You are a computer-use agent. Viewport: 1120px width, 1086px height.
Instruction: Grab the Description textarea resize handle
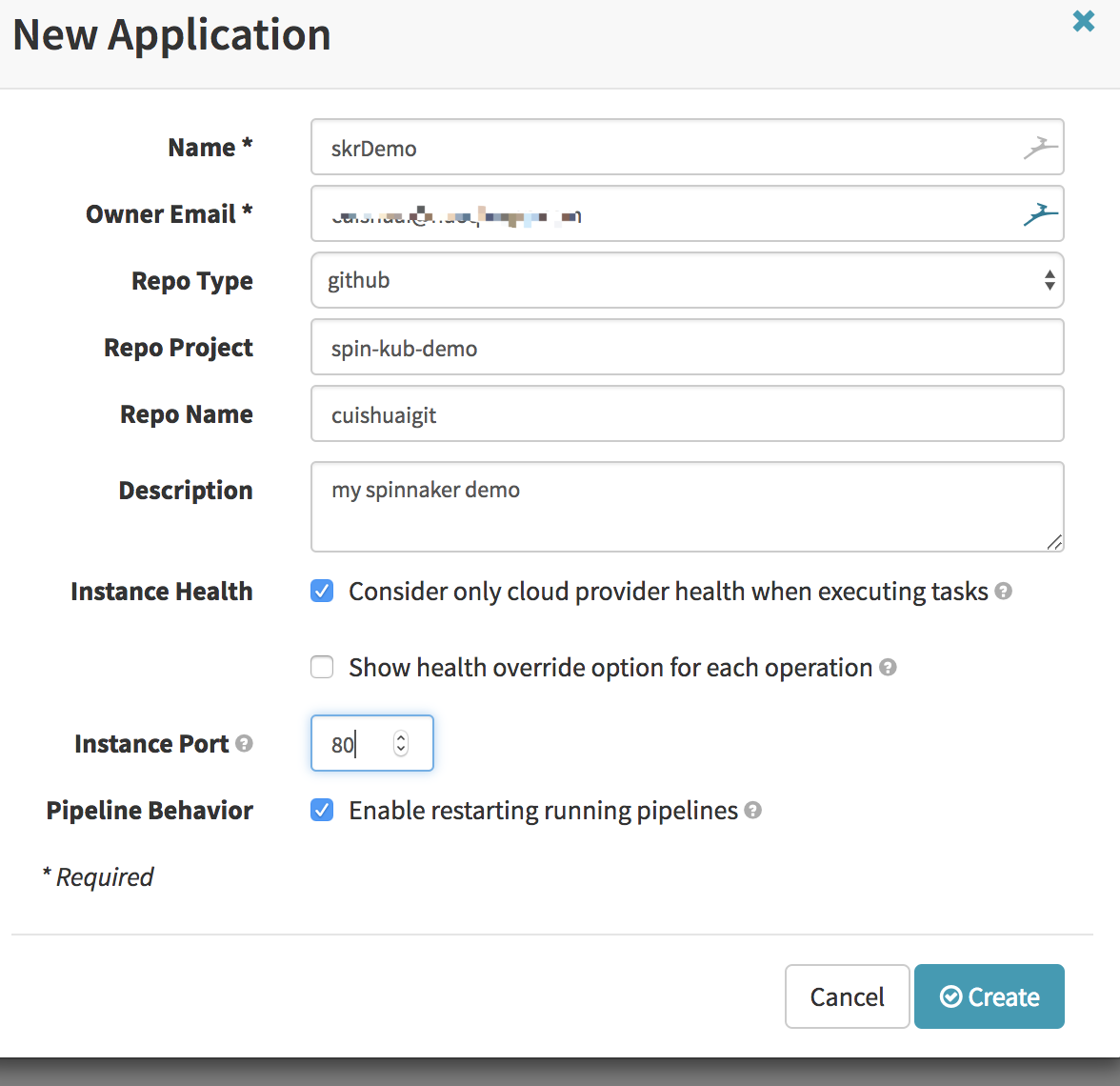(1054, 542)
